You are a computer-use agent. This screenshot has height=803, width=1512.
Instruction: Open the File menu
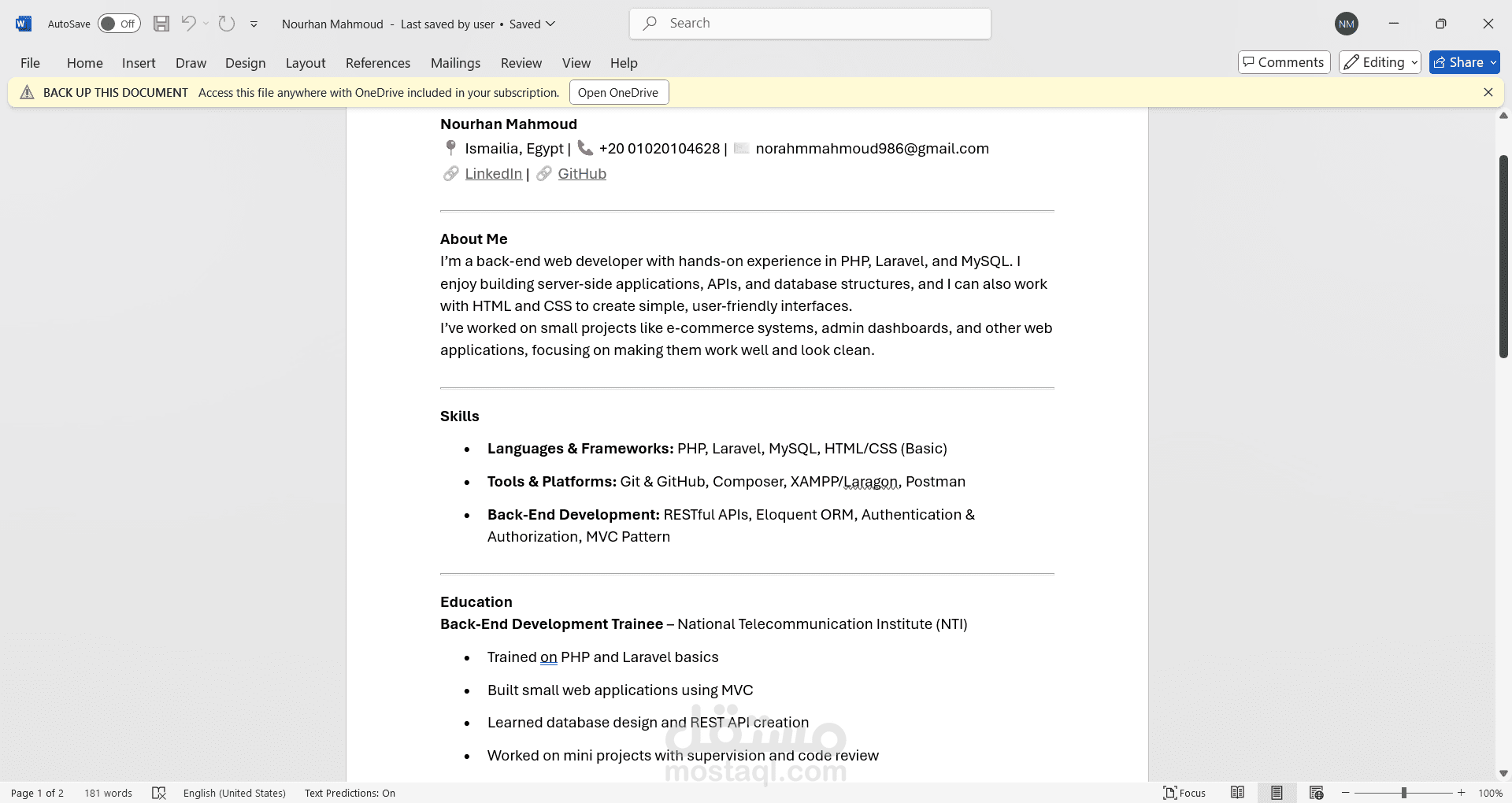pos(30,63)
